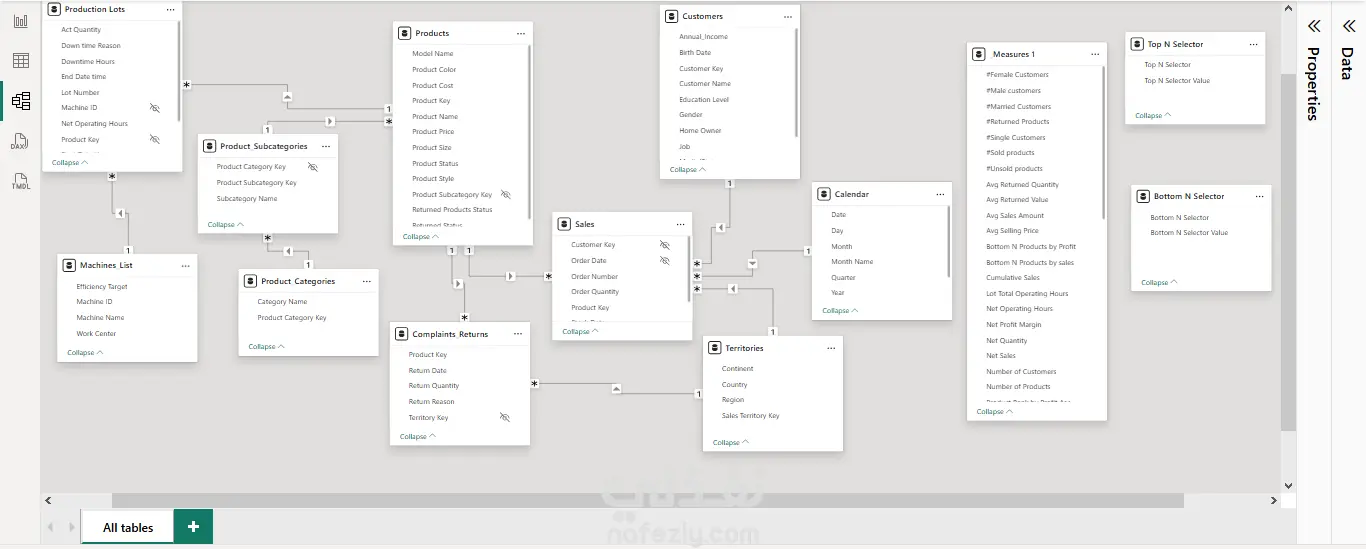Switch to Table view icon
The height and width of the screenshot is (549, 1366).
(x=20, y=61)
